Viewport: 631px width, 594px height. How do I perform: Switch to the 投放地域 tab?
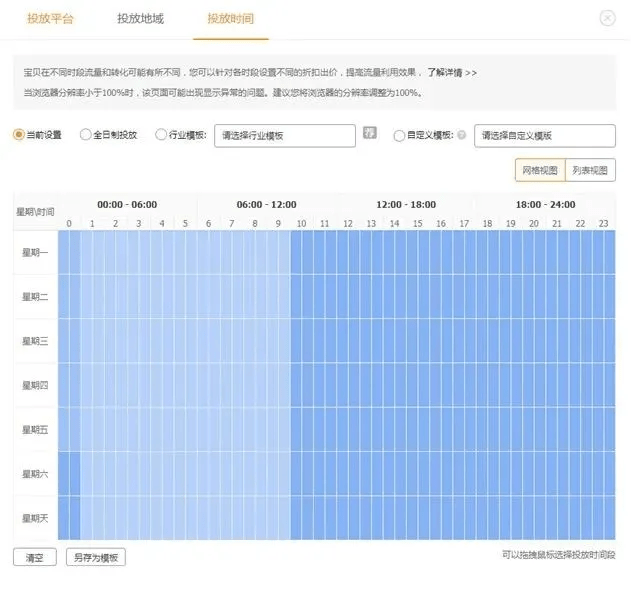click(140, 19)
